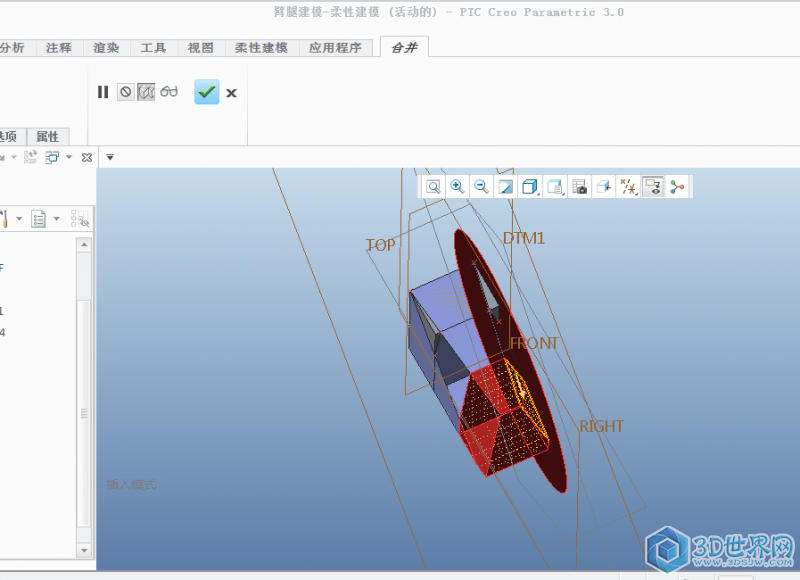Open the 柔性建模 ribbon tab
The height and width of the screenshot is (580, 800).
click(261, 48)
